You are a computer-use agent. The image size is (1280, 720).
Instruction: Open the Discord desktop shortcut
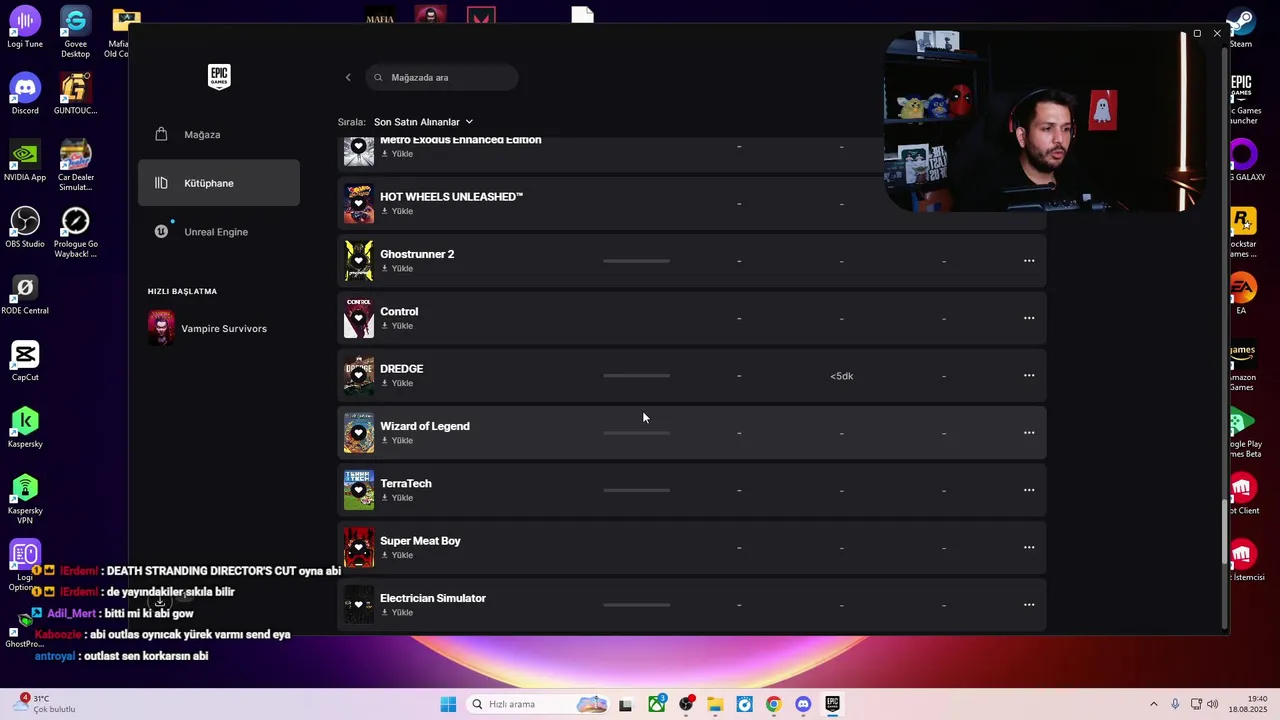25,94
